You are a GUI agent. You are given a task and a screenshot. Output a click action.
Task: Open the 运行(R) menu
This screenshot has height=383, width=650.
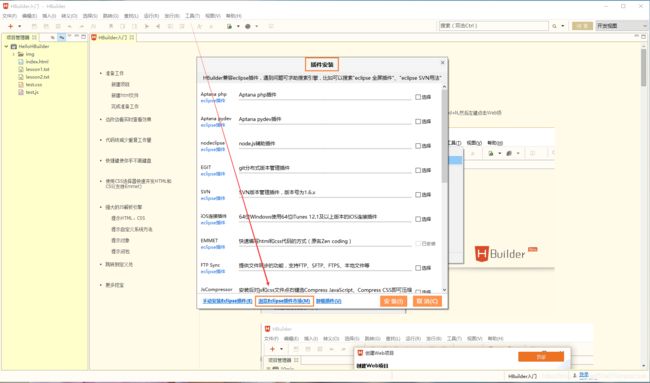pos(151,16)
